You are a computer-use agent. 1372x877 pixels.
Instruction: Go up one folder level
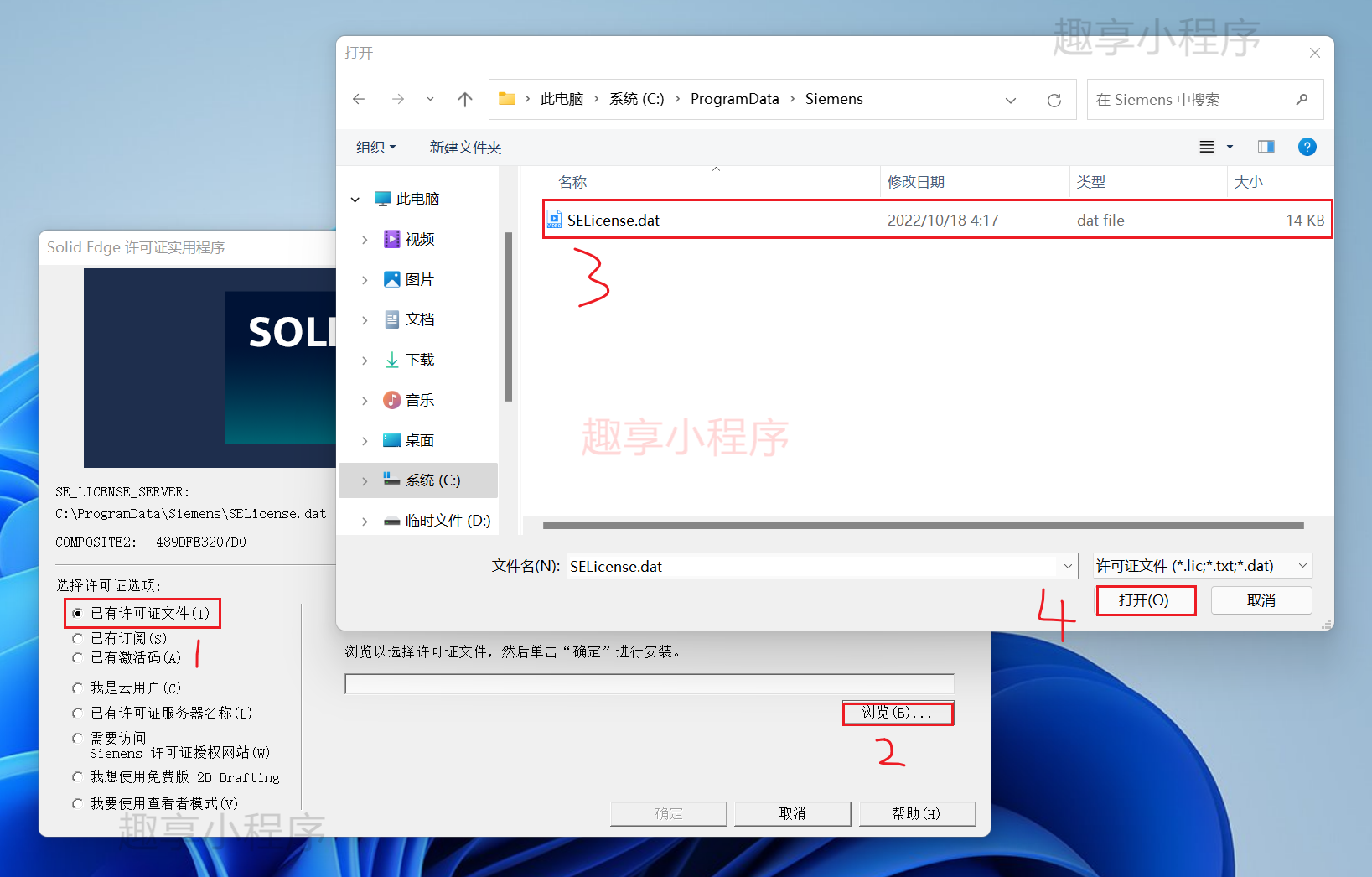[x=465, y=99]
